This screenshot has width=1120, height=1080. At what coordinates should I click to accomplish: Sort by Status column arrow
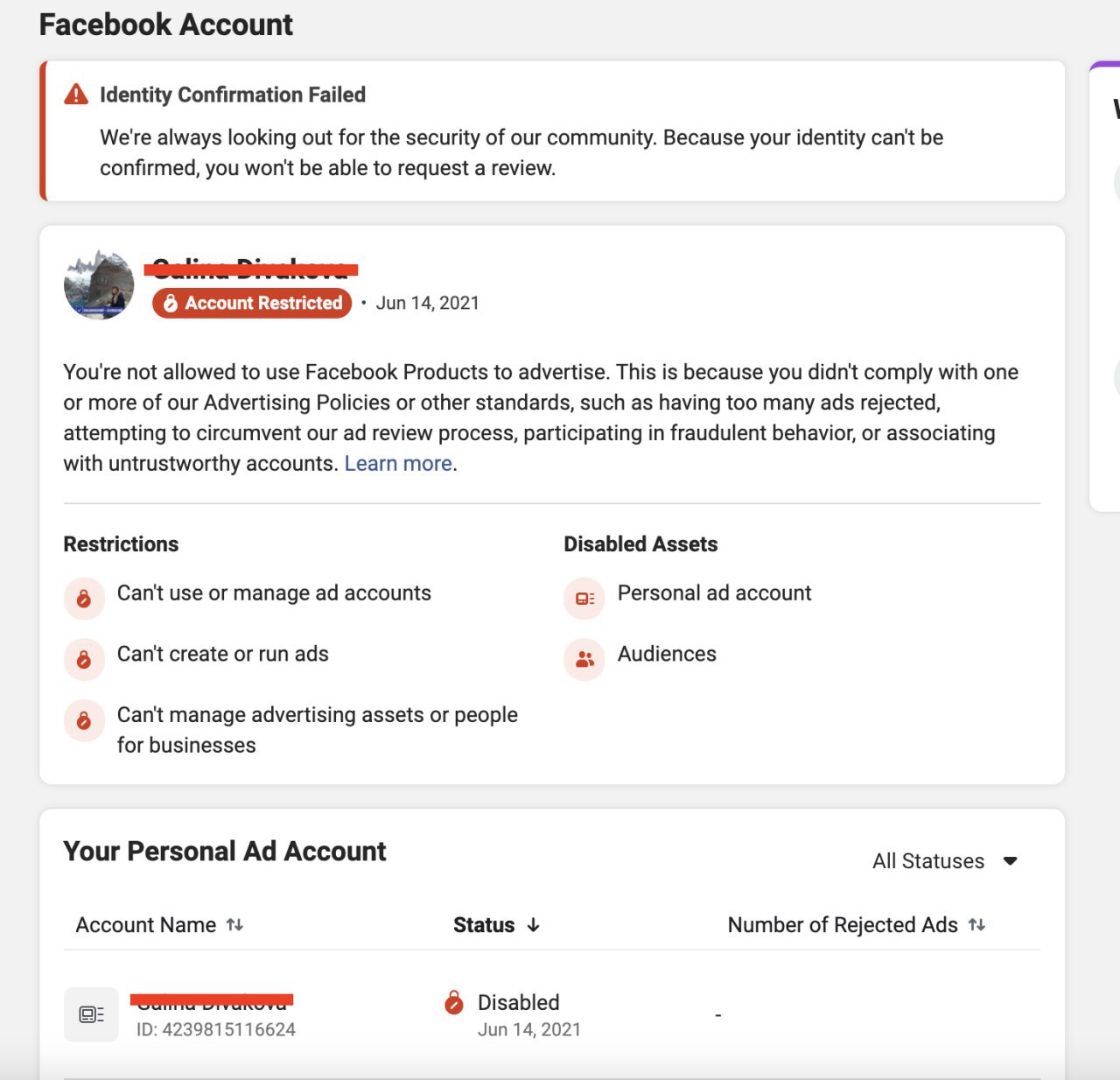pos(534,925)
